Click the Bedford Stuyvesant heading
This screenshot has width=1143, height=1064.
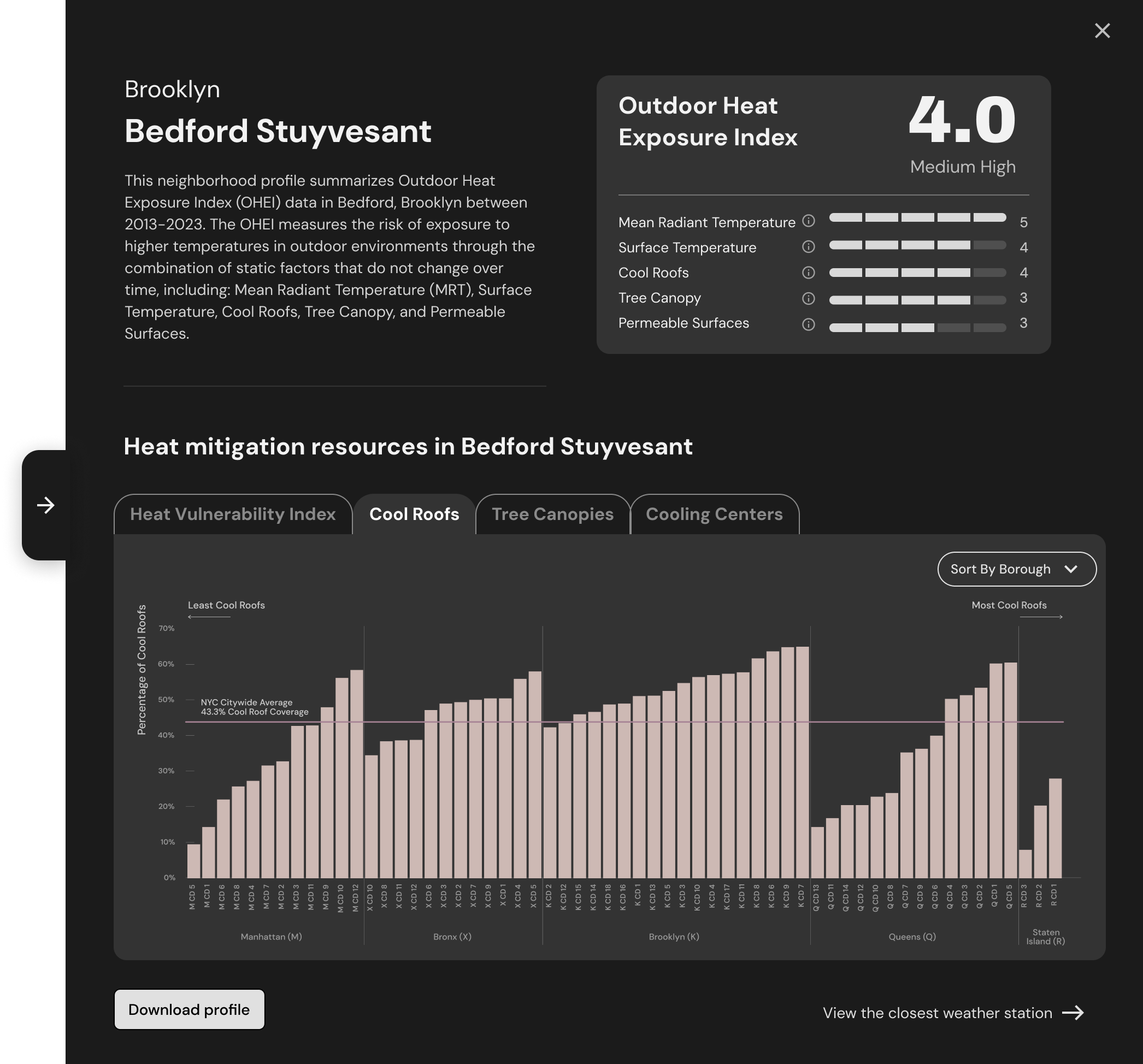(x=278, y=131)
